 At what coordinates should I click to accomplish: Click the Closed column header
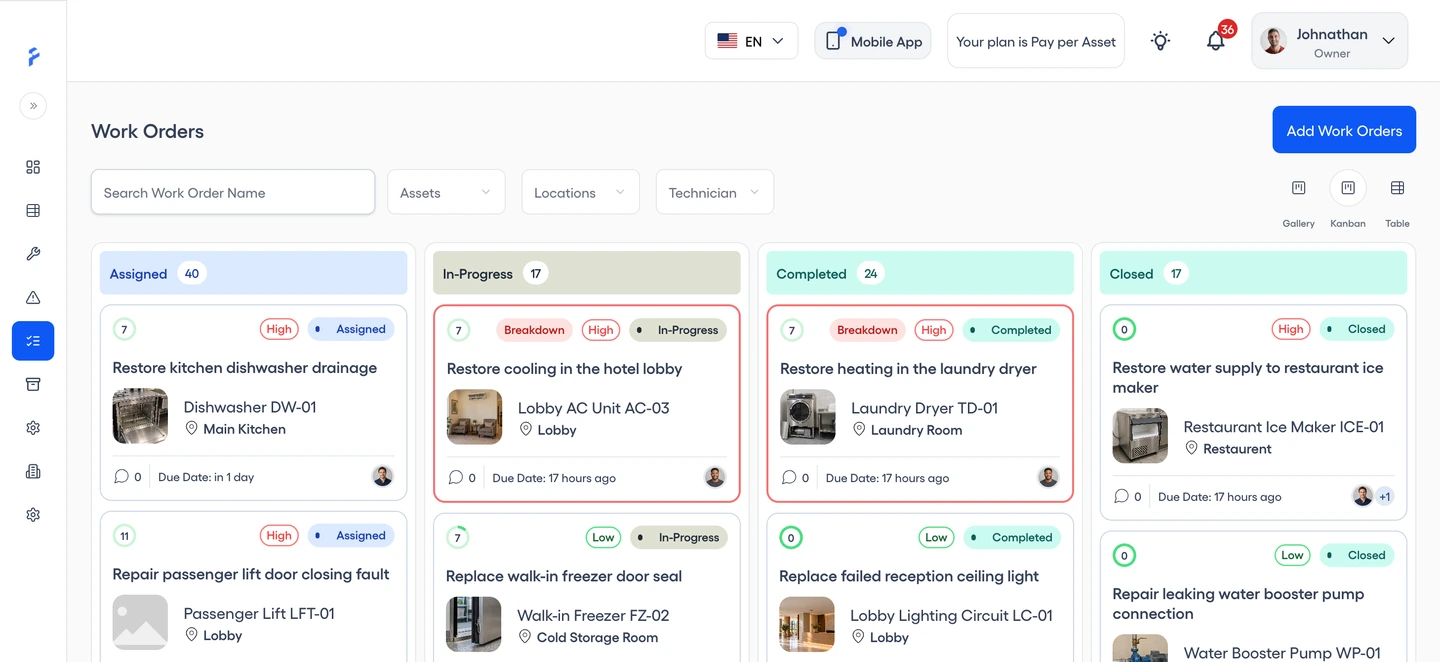pyautogui.click(x=1253, y=273)
